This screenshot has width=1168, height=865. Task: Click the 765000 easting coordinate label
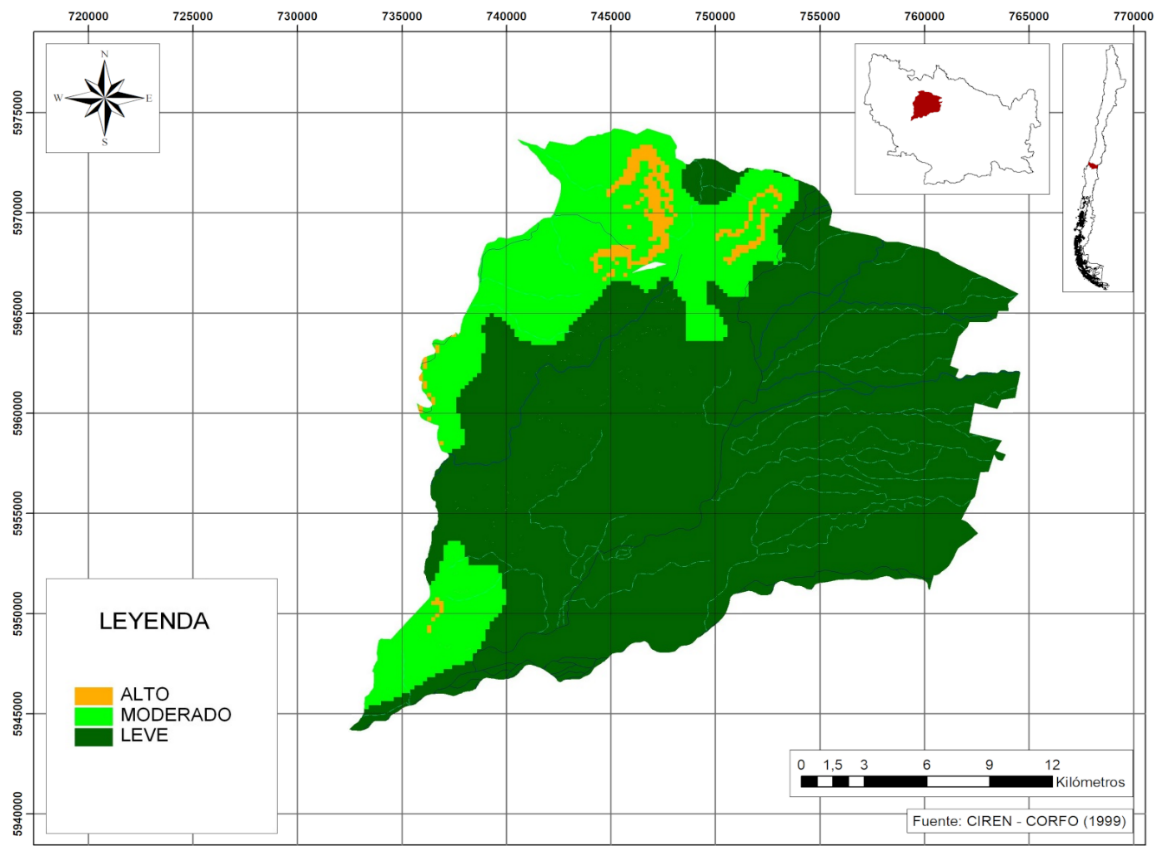(1029, 16)
